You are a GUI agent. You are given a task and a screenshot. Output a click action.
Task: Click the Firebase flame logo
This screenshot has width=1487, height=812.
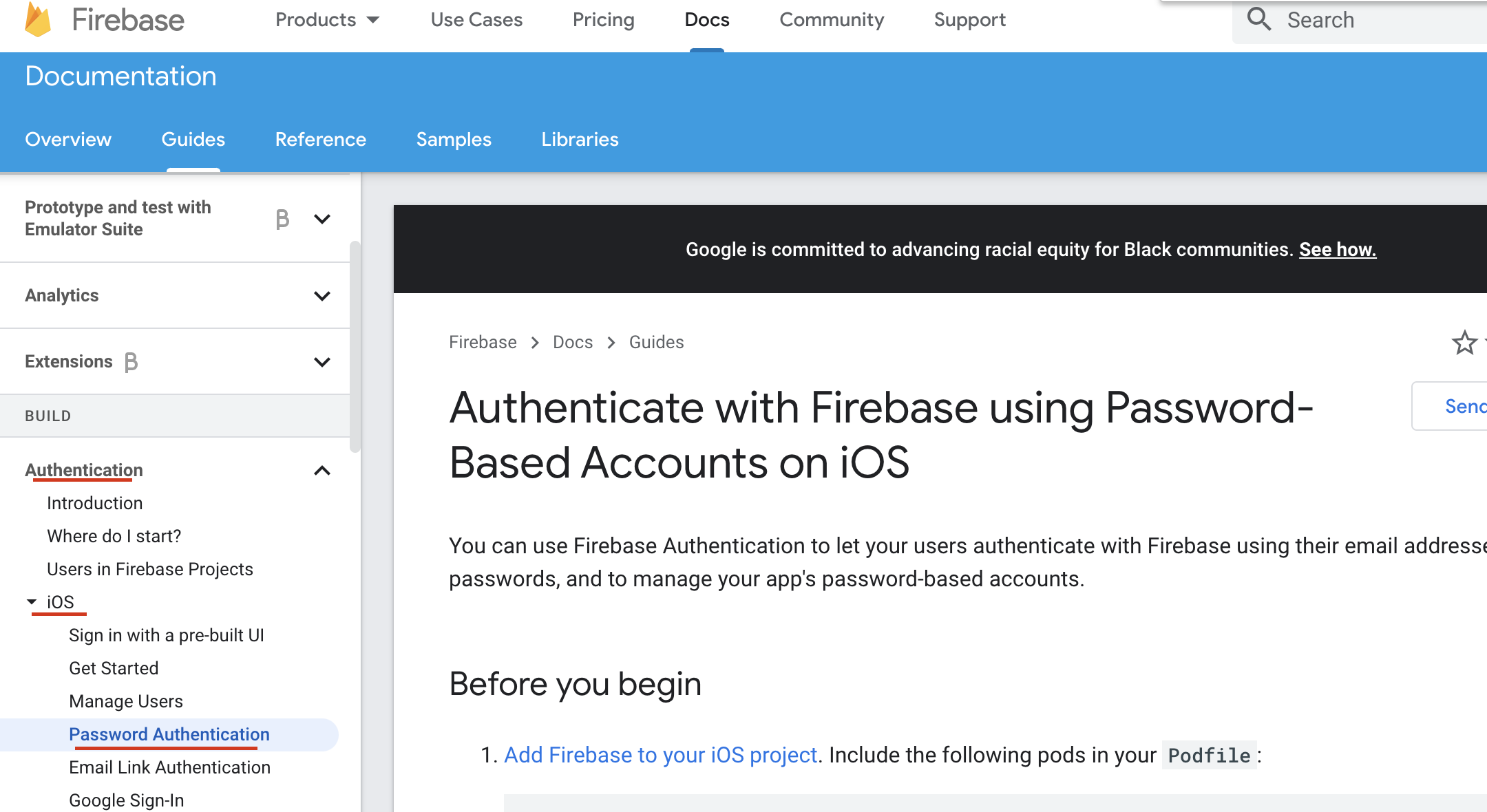click(x=38, y=20)
